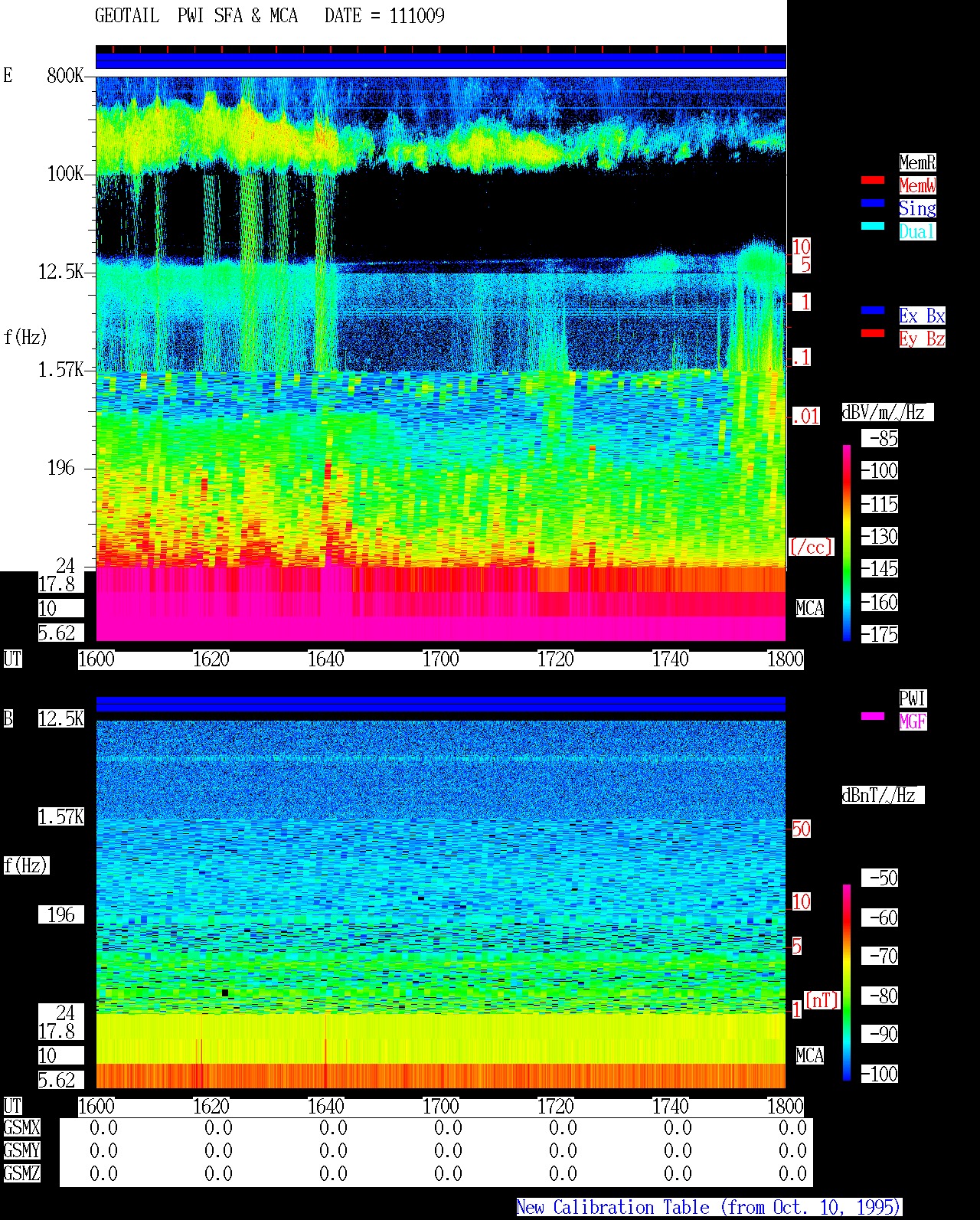Image resolution: width=980 pixels, height=1220 pixels.
Task: Click the dBnT/√Hz color scale bar
Action: pyautogui.click(x=847, y=983)
